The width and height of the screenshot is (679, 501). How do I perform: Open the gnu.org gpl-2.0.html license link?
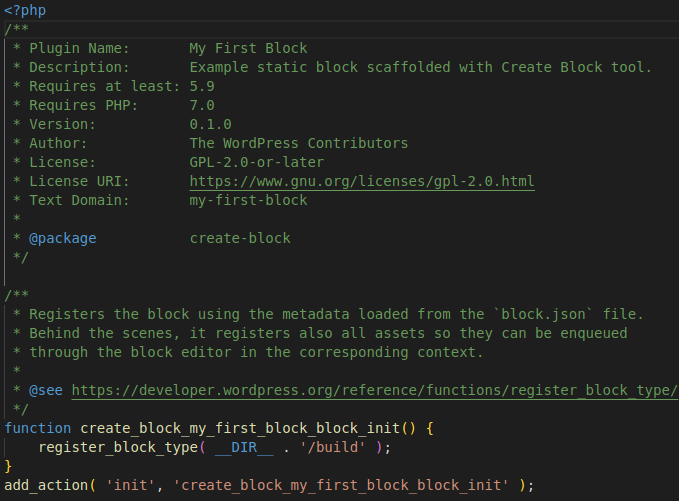pyautogui.click(x=362, y=181)
